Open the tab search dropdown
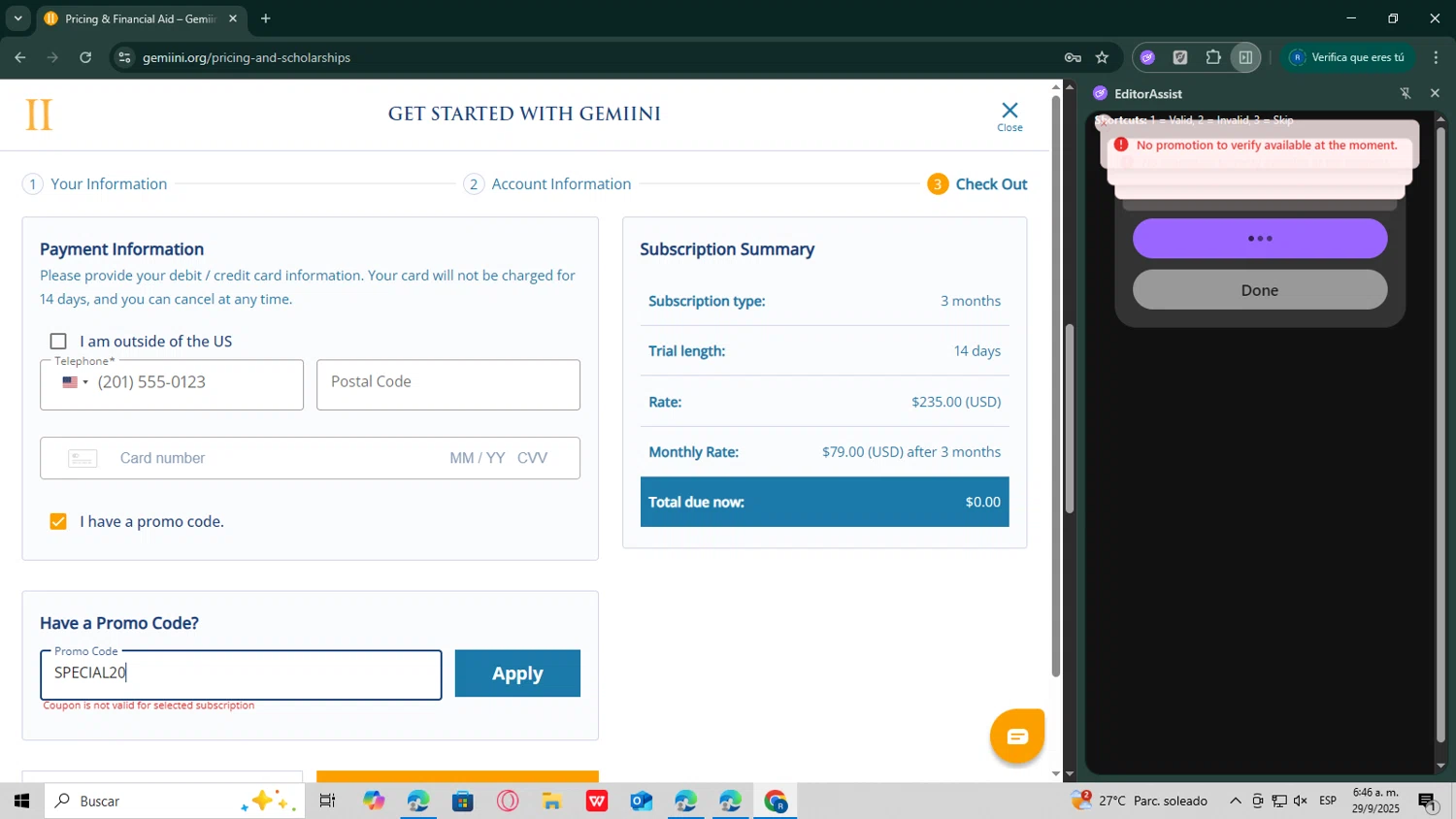 pos(17,18)
